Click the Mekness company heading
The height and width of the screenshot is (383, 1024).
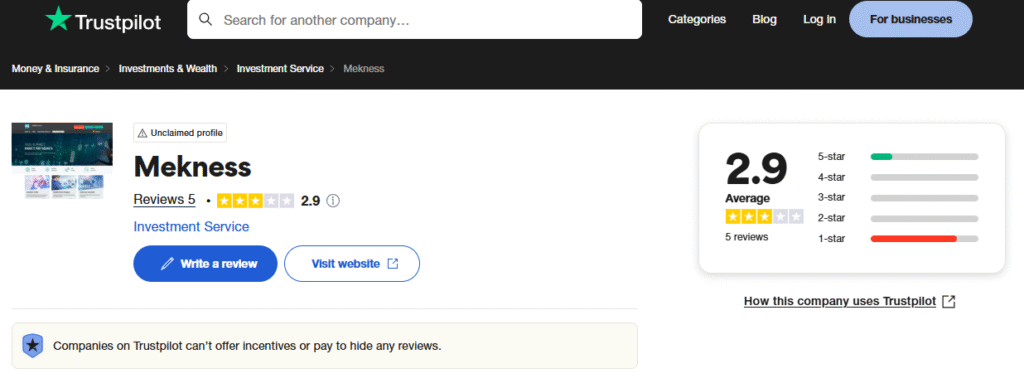click(x=192, y=167)
